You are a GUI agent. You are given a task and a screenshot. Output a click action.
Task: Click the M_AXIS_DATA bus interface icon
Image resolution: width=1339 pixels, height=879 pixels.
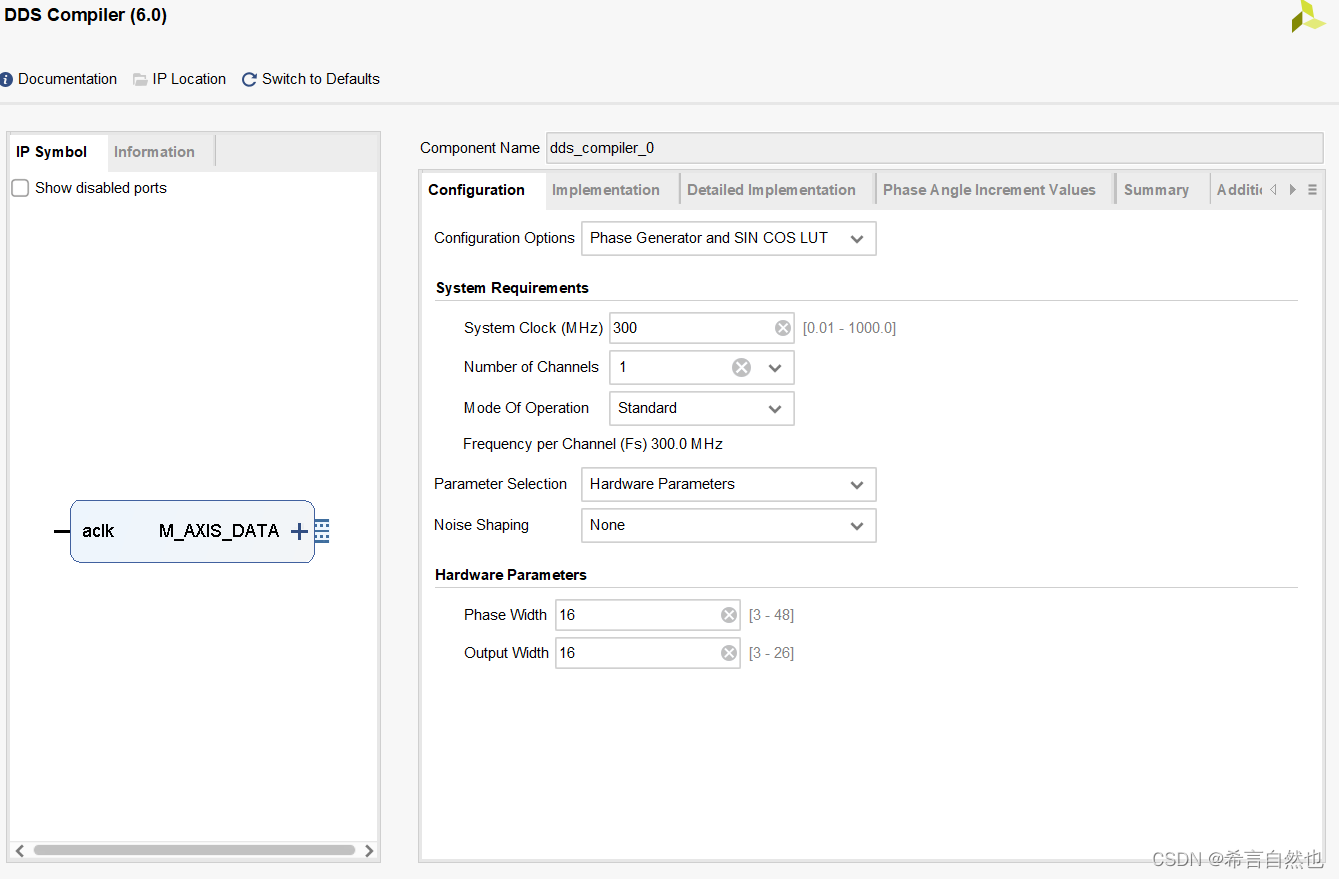pyautogui.click(x=322, y=531)
